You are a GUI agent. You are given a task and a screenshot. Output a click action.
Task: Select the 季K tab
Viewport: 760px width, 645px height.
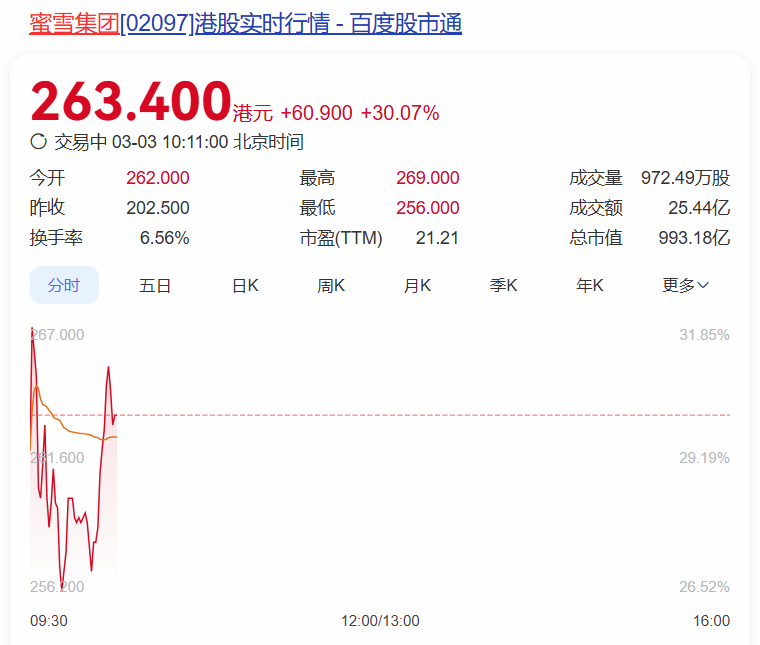click(503, 285)
